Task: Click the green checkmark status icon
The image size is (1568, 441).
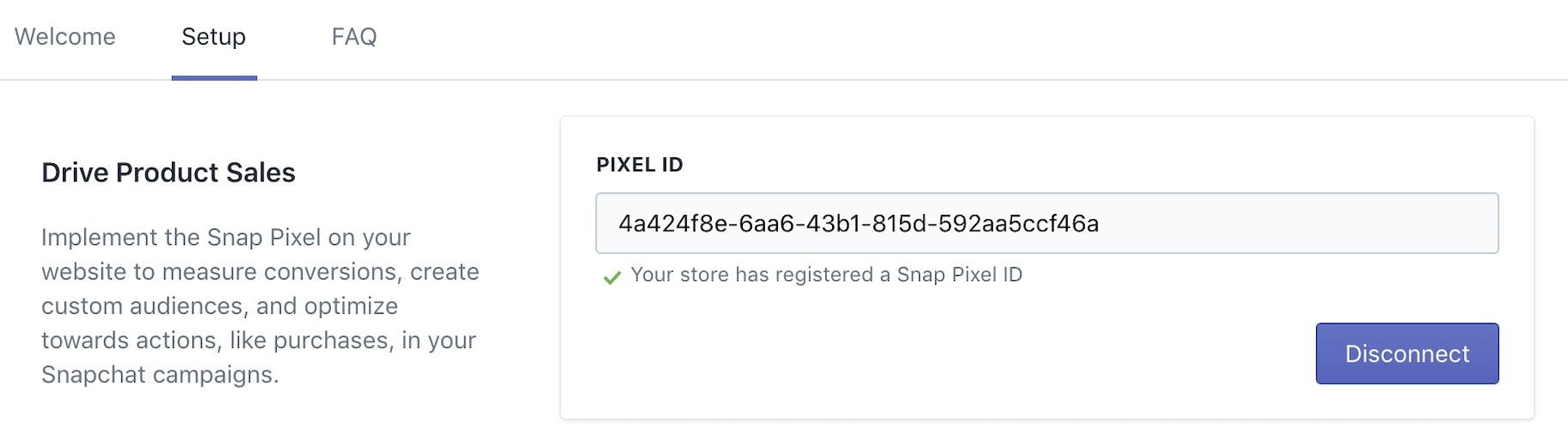Action: point(612,277)
